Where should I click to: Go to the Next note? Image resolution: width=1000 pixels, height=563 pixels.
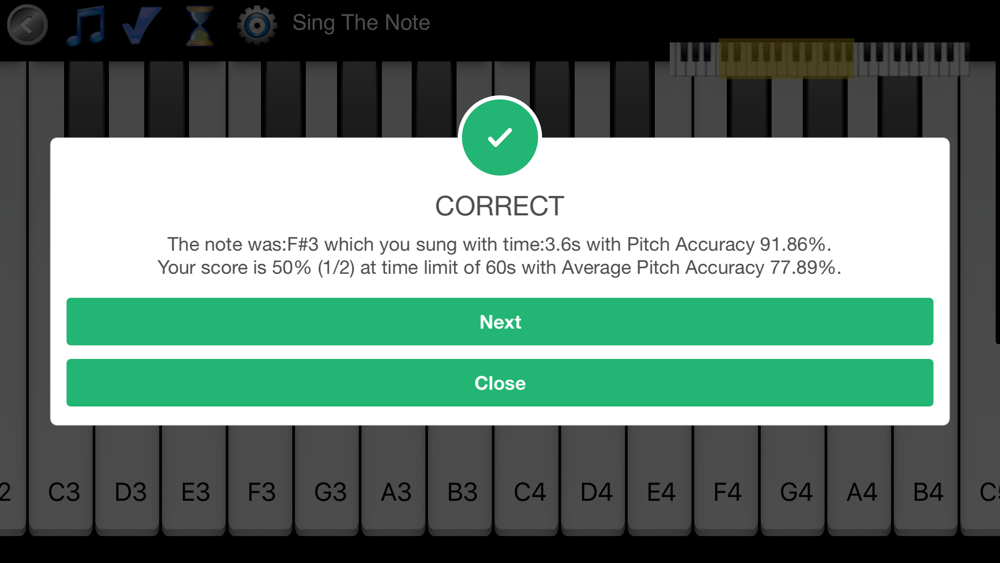[500, 321]
